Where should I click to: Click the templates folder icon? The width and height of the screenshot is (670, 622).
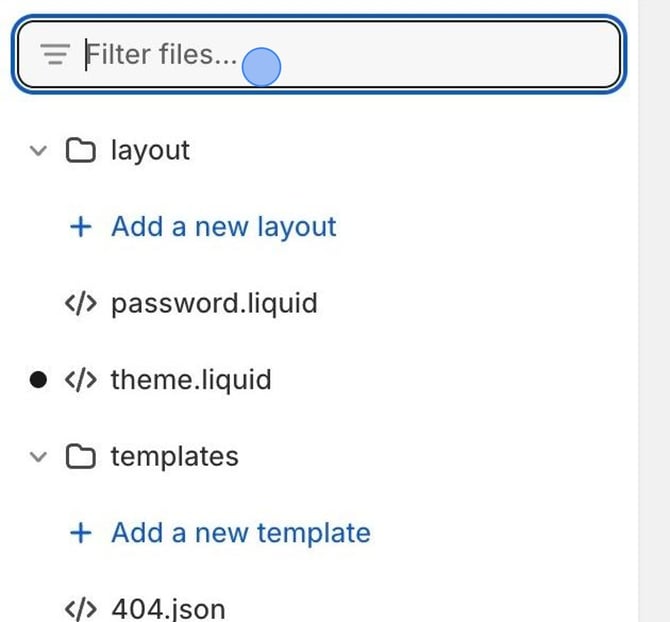click(80, 457)
